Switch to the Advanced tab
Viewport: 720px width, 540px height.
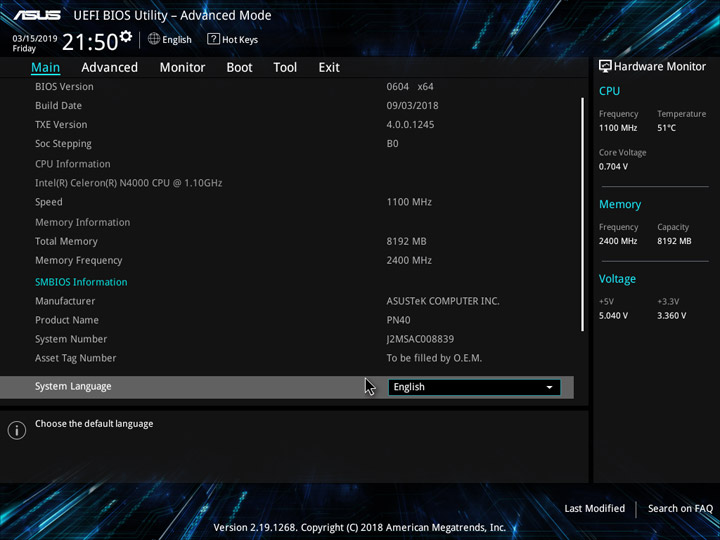click(x=109, y=68)
